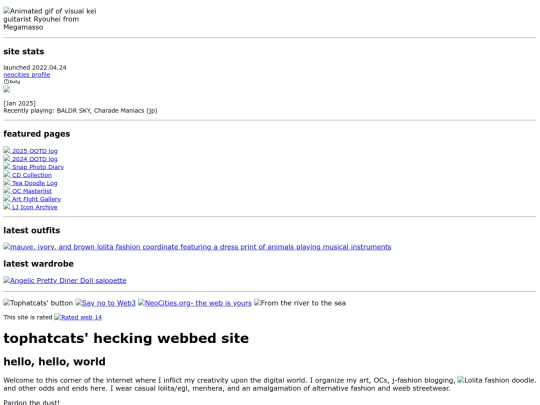This screenshot has width=540, height=405.
Task: Click the tophatcats' hecking webbed site title
Action: click(x=126, y=338)
